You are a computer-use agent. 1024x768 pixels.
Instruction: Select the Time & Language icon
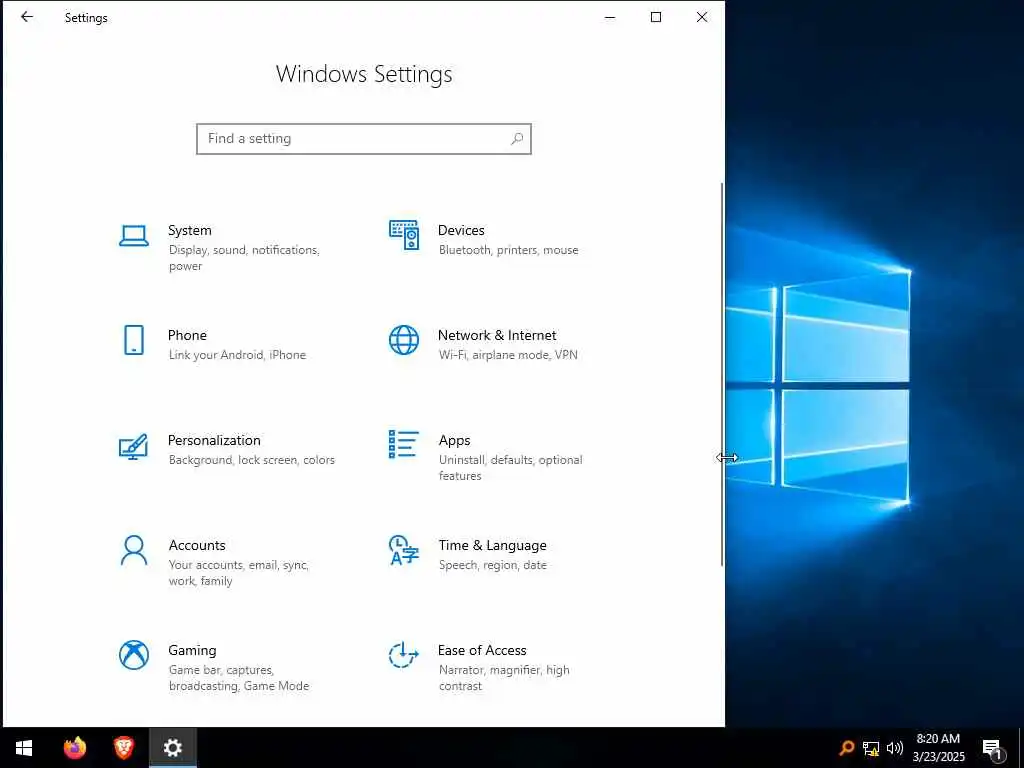click(x=404, y=550)
